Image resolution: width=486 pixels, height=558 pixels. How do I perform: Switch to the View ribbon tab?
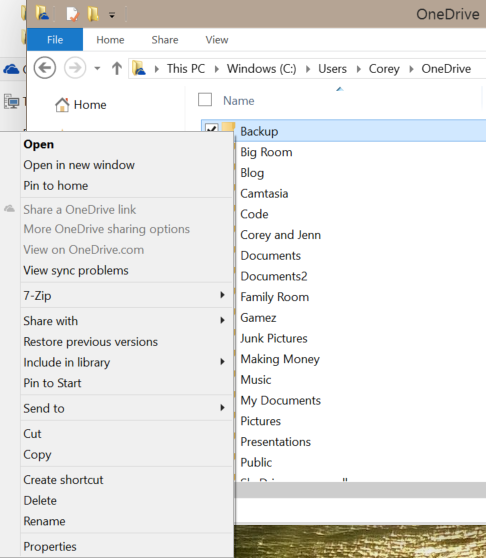(x=217, y=40)
